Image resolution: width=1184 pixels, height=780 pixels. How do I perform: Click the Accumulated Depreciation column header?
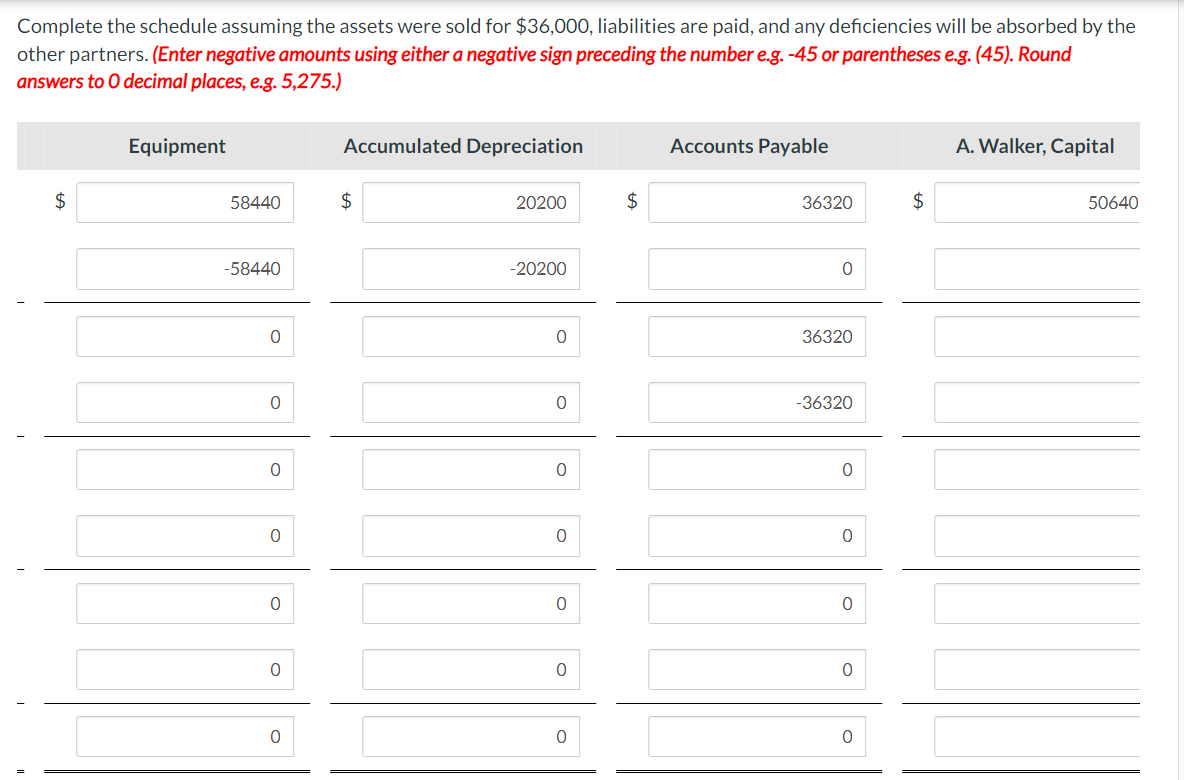tap(463, 146)
